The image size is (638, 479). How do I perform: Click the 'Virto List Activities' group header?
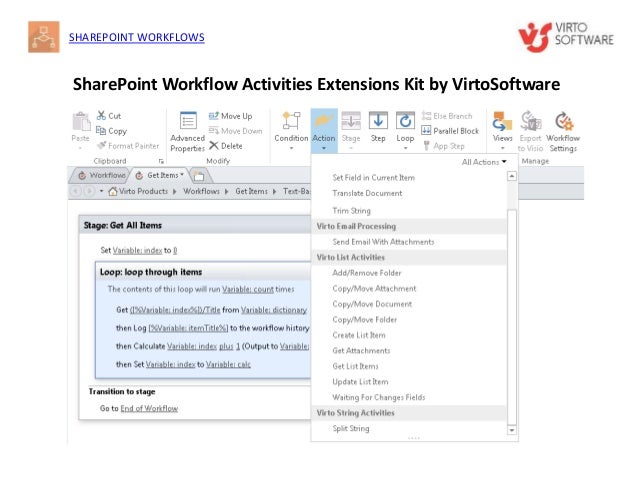409,257
